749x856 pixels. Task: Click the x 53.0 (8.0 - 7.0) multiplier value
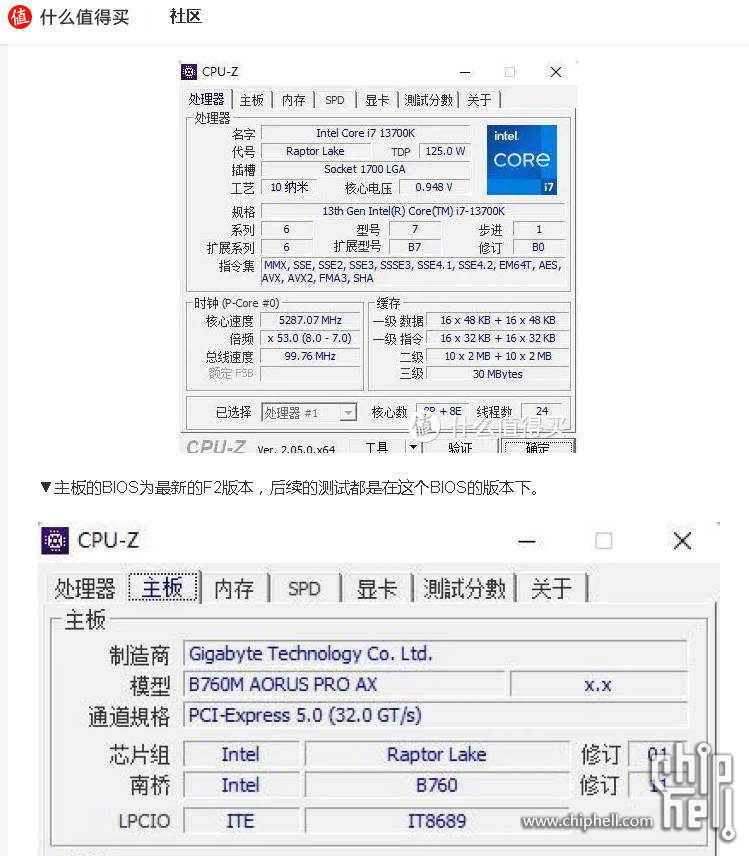pyautogui.click(x=310, y=338)
